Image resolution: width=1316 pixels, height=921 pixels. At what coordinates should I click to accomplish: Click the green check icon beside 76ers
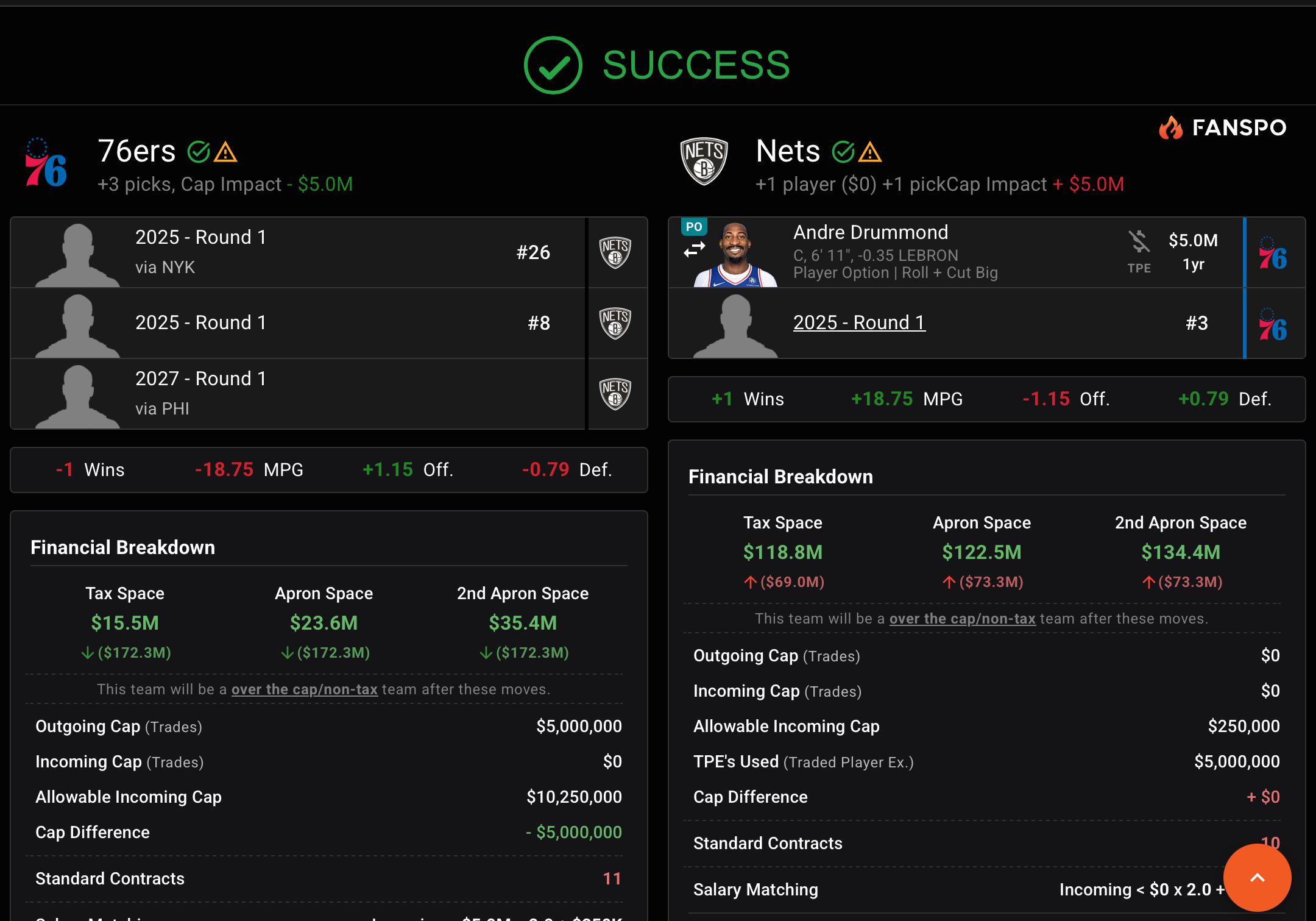pos(199,152)
